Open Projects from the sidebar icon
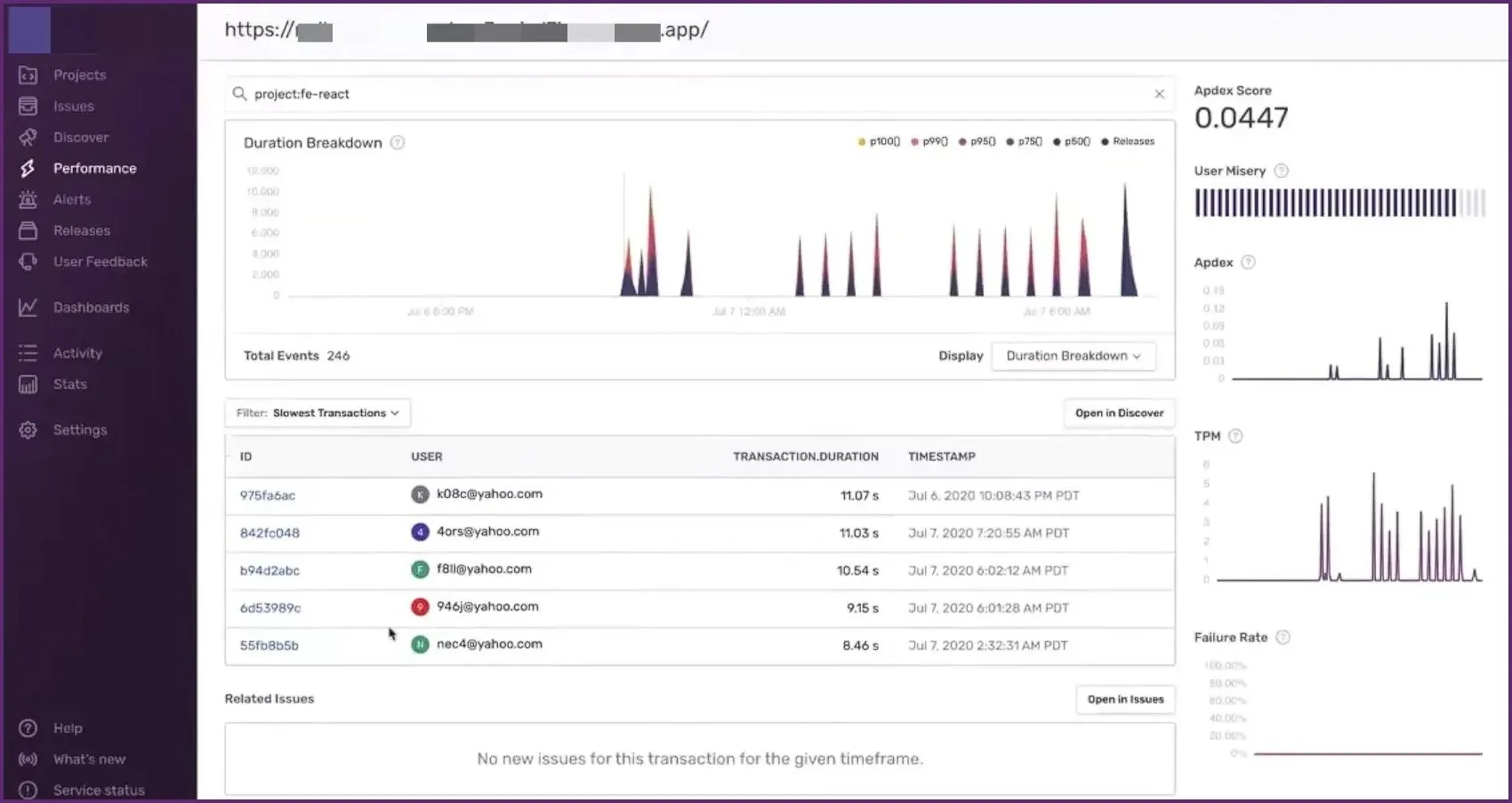 pyautogui.click(x=28, y=76)
